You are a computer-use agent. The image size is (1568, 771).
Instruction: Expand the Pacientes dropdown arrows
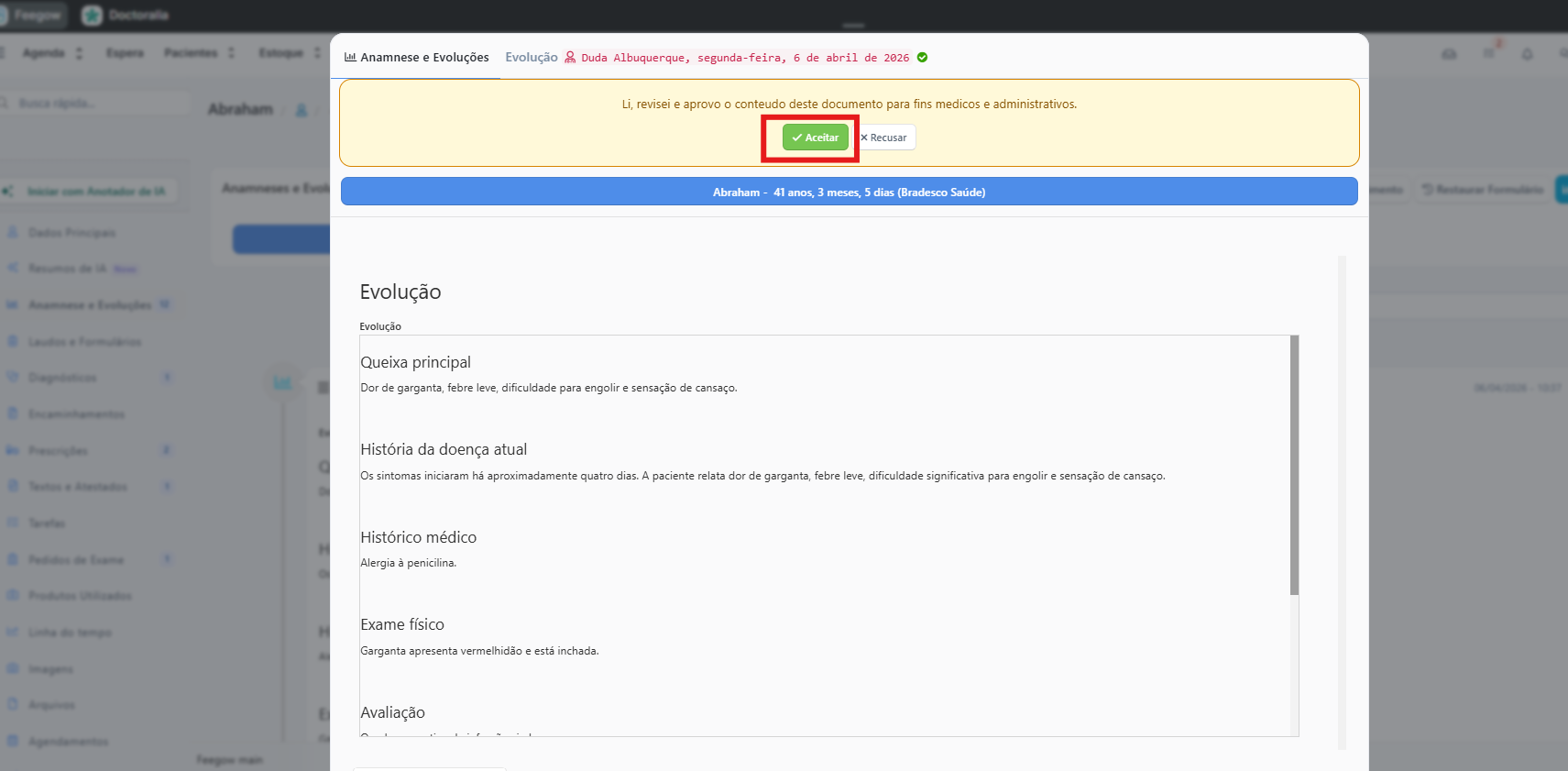pyautogui.click(x=231, y=53)
